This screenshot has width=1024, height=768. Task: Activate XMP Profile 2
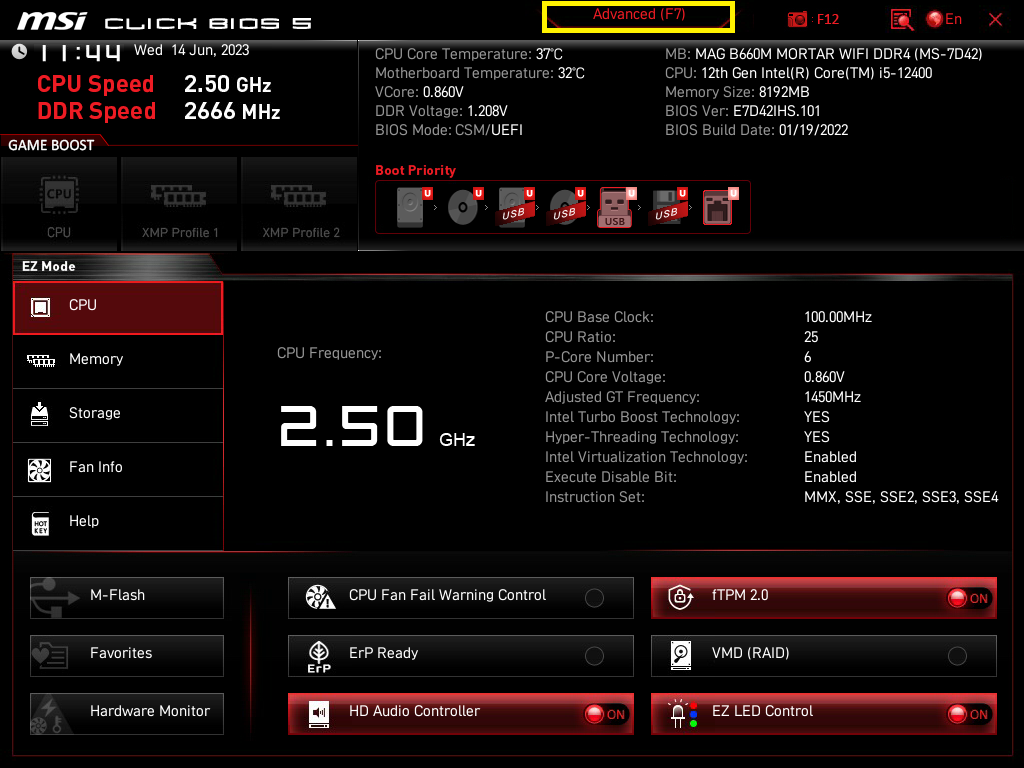tap(300, 204)
